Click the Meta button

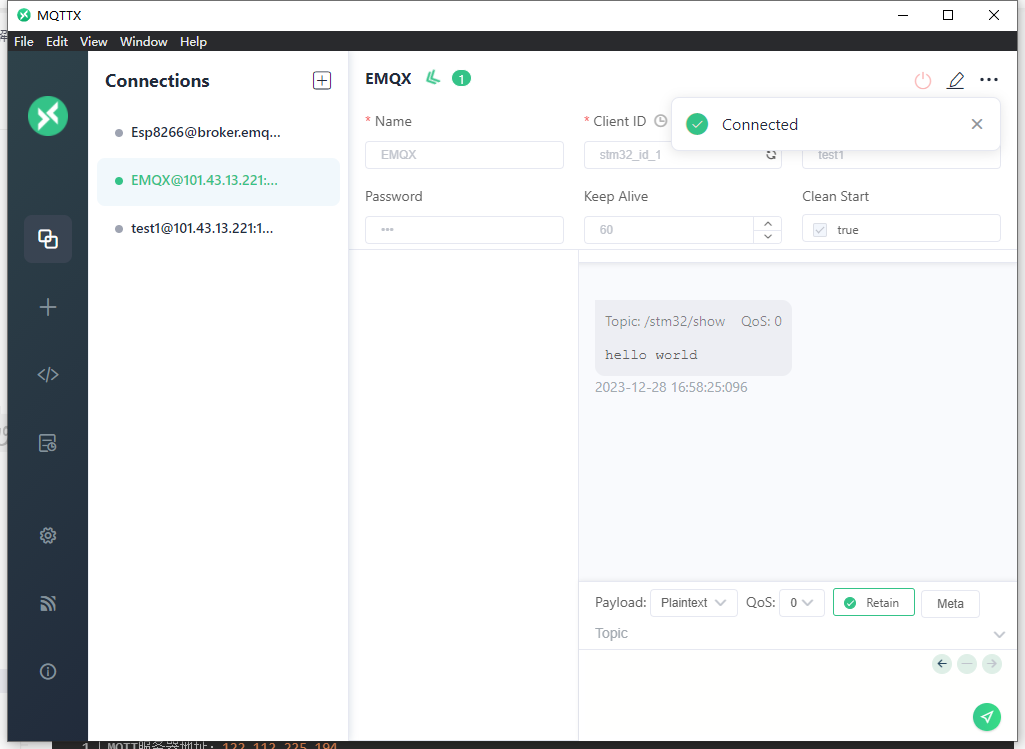[x=950, y=603]
